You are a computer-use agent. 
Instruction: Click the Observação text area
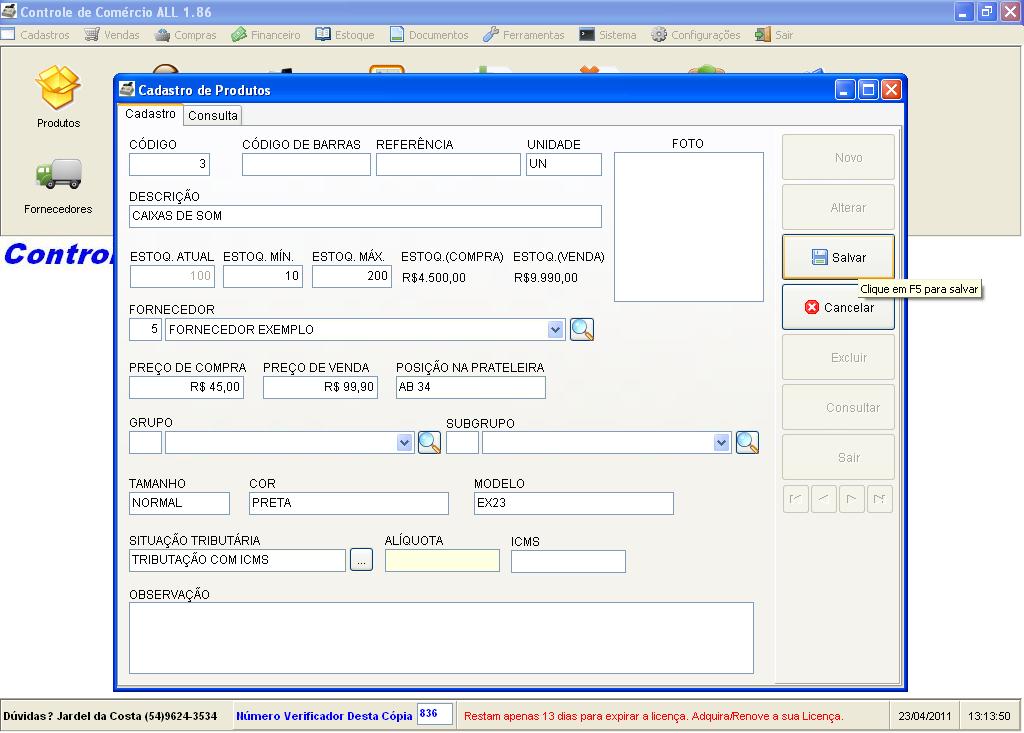coord(441,638)
